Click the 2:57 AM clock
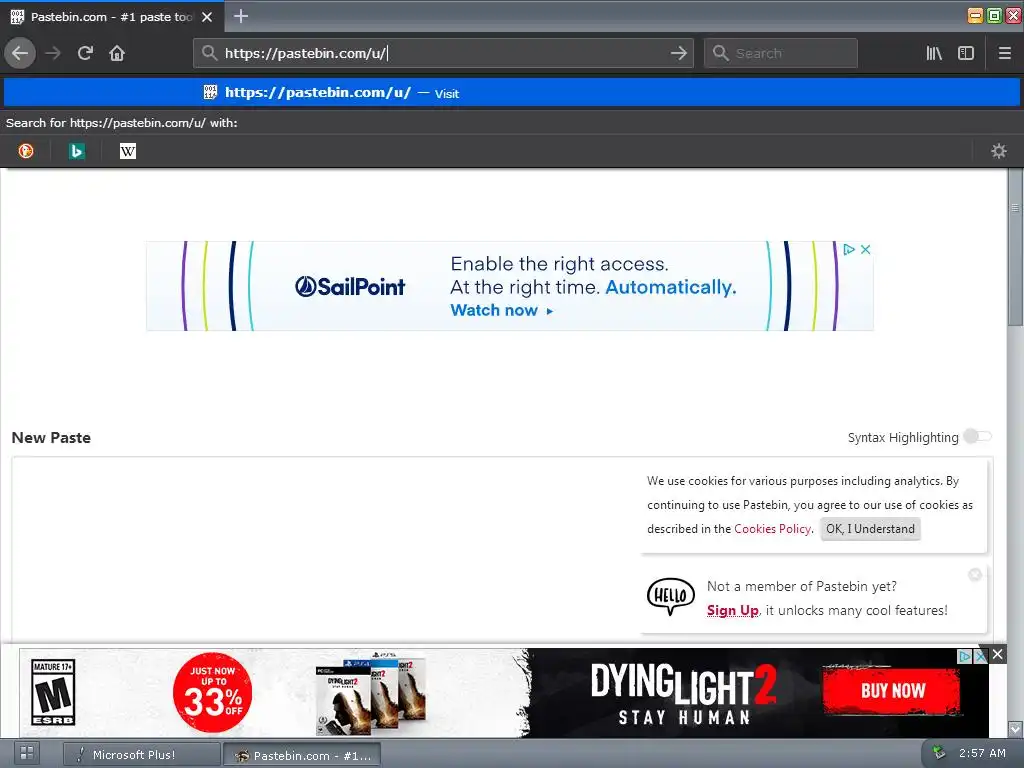The width and height of the screenshot is (1024, 768). click(x=982, y=753)
